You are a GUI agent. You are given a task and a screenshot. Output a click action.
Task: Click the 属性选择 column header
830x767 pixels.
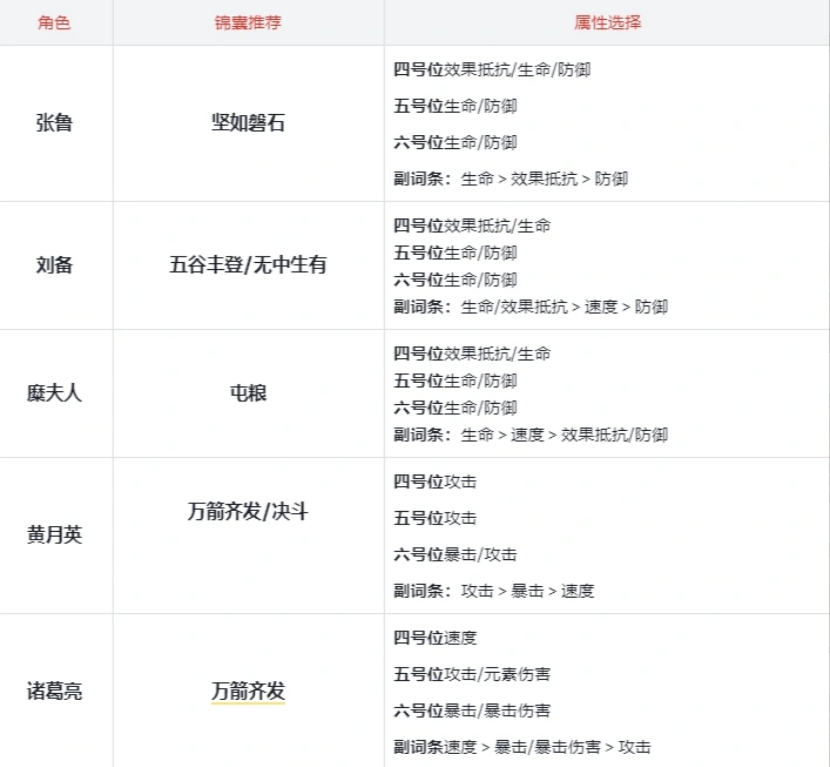[608, 22]
